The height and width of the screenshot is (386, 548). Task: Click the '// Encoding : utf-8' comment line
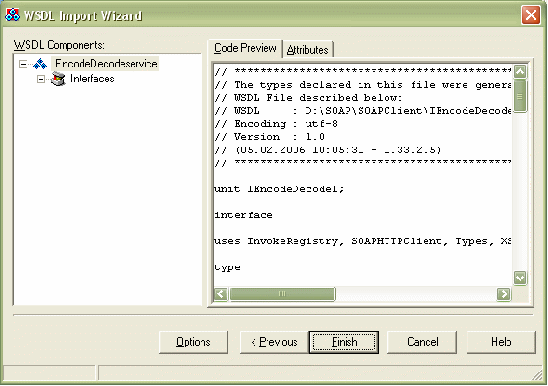(x=276, y=124)
